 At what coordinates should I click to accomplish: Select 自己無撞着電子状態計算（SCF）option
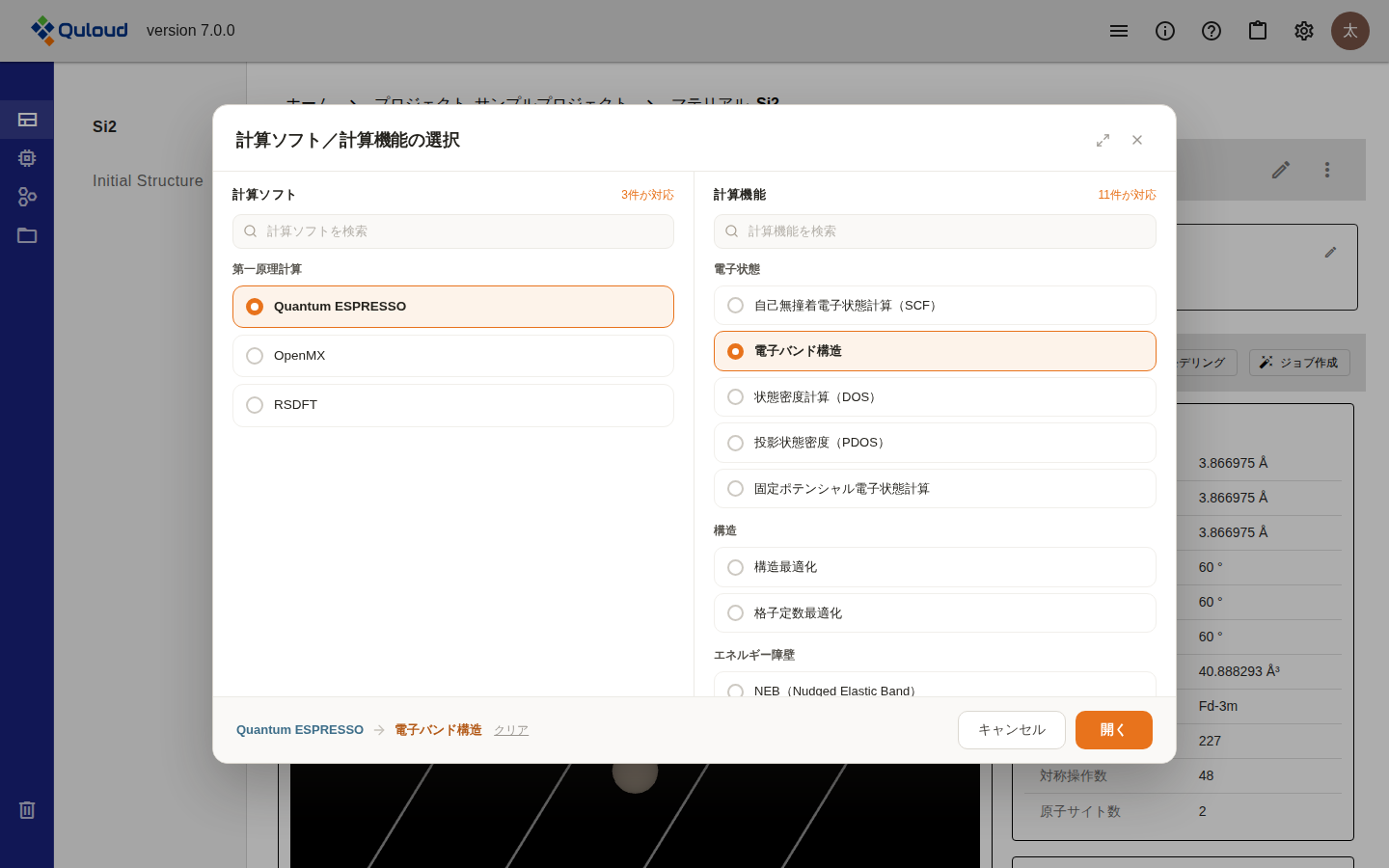pyautogui.click(x=935, y=306)
